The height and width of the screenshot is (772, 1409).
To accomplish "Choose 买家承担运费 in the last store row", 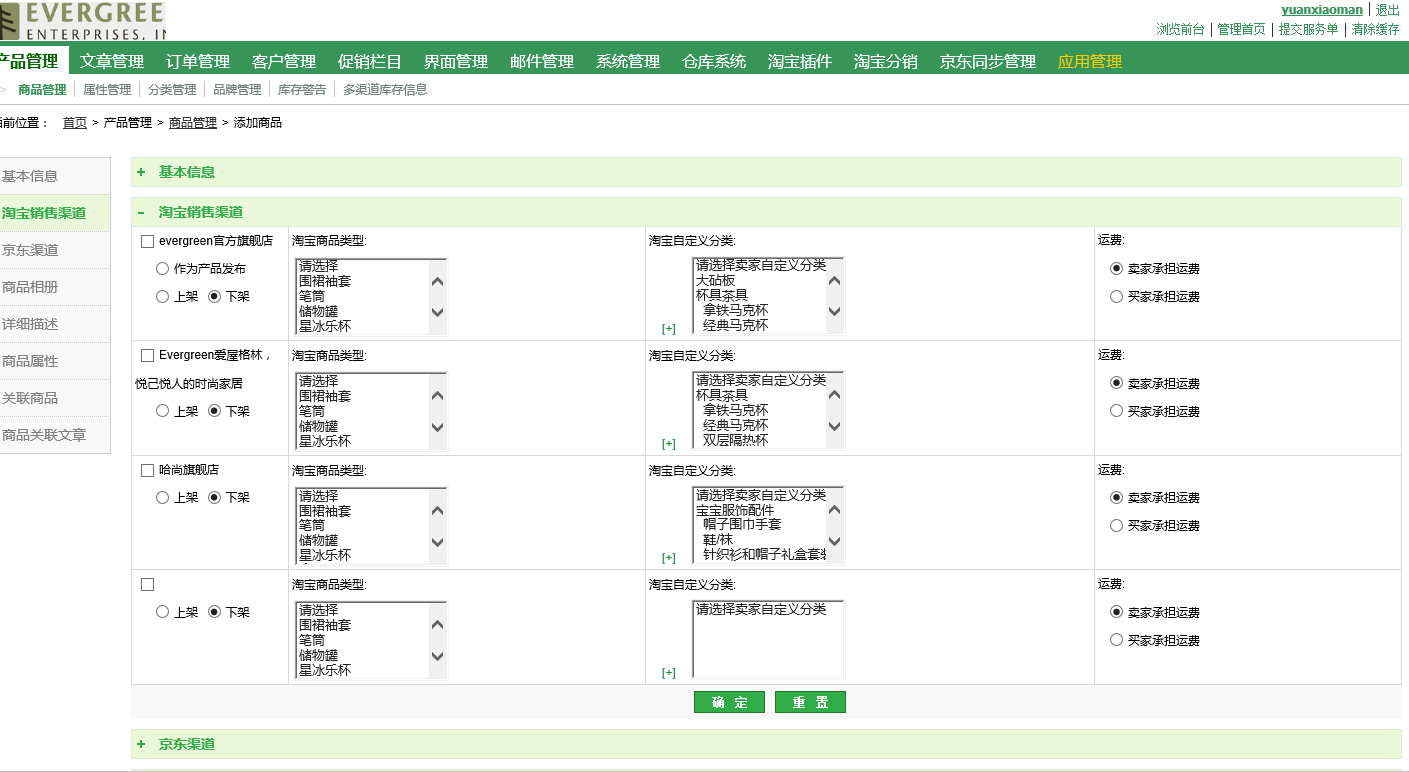I will tap(1116, 640).
